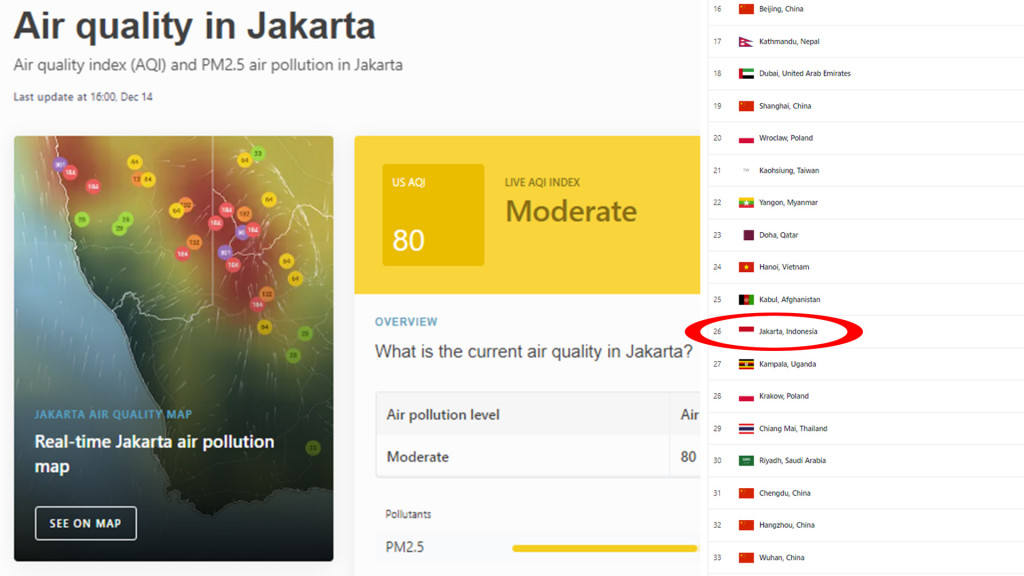Click the US AQI 80 box
Viewport: 1024px width, 576px height.
[x=433, y=215]
